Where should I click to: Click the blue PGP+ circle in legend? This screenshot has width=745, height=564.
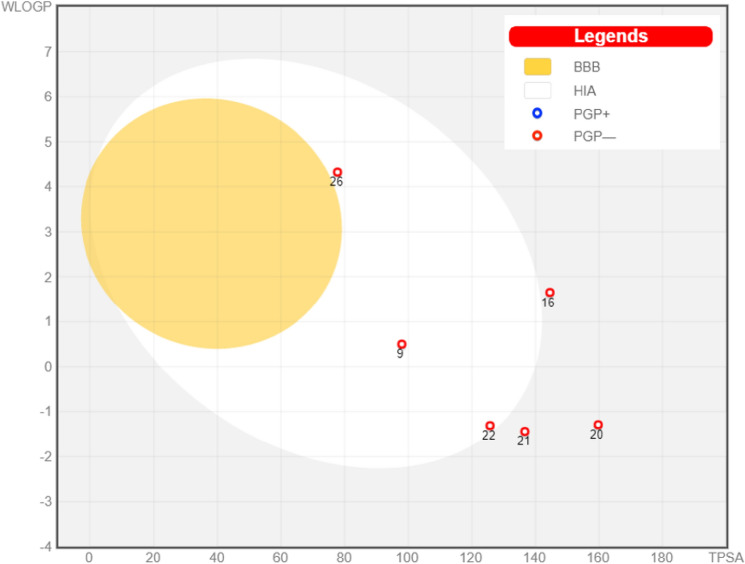(537, 113)
